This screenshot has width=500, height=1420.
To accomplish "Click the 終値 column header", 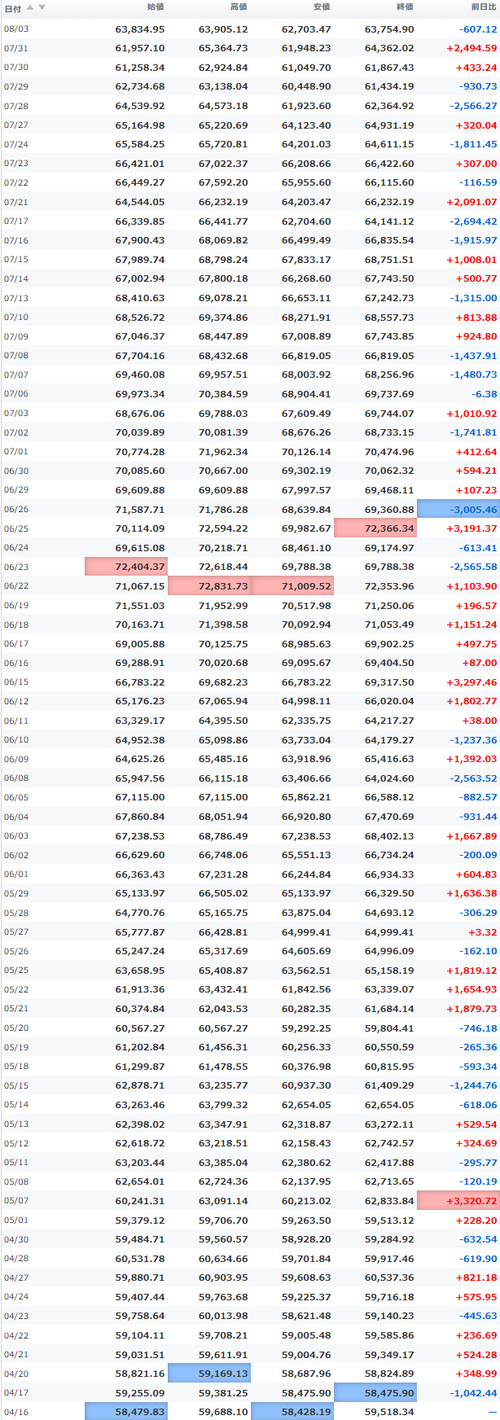I will (x=405, y=7).
